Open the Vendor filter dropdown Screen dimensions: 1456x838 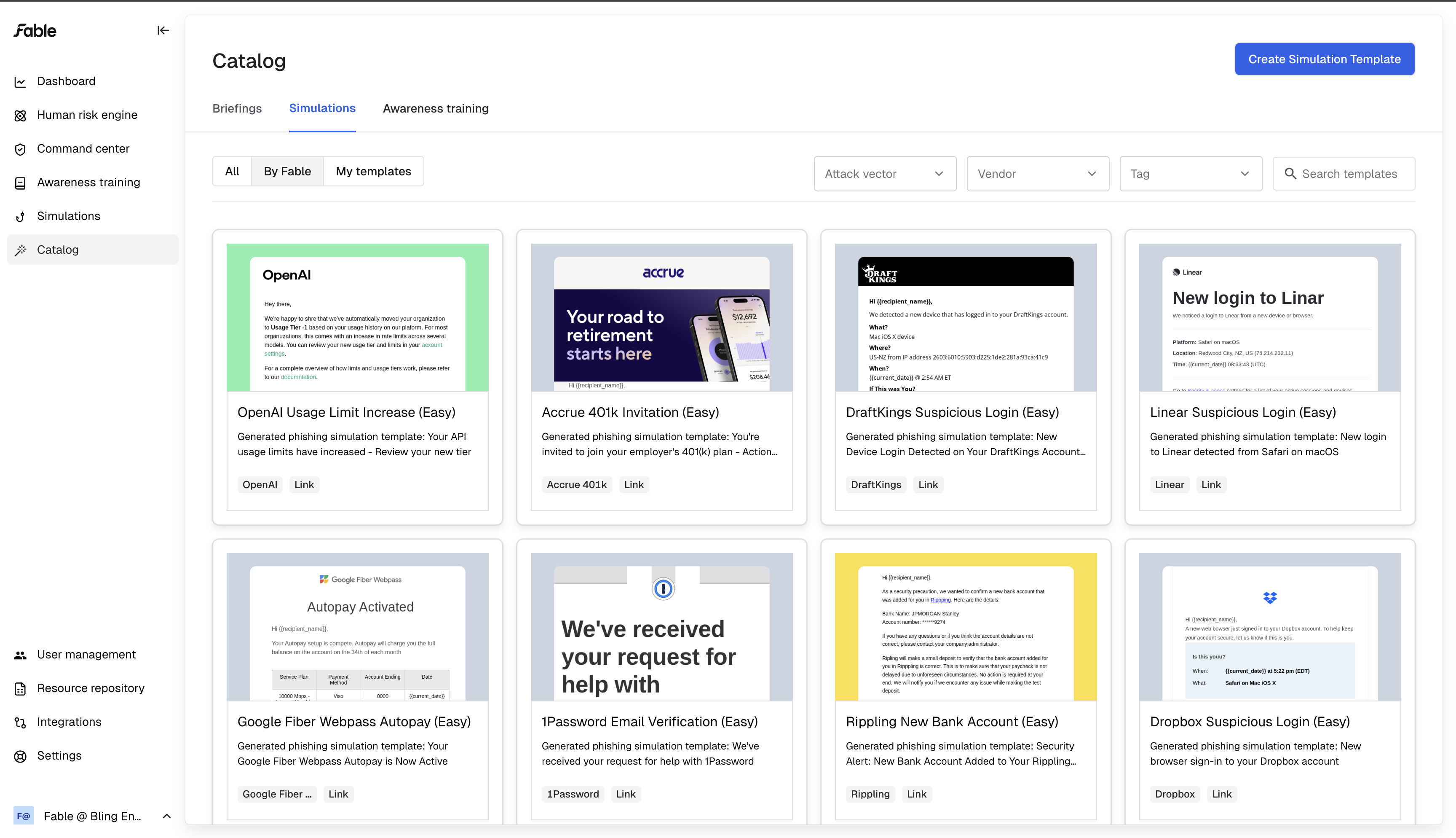pyautogui.click(x=1038, y=174)
